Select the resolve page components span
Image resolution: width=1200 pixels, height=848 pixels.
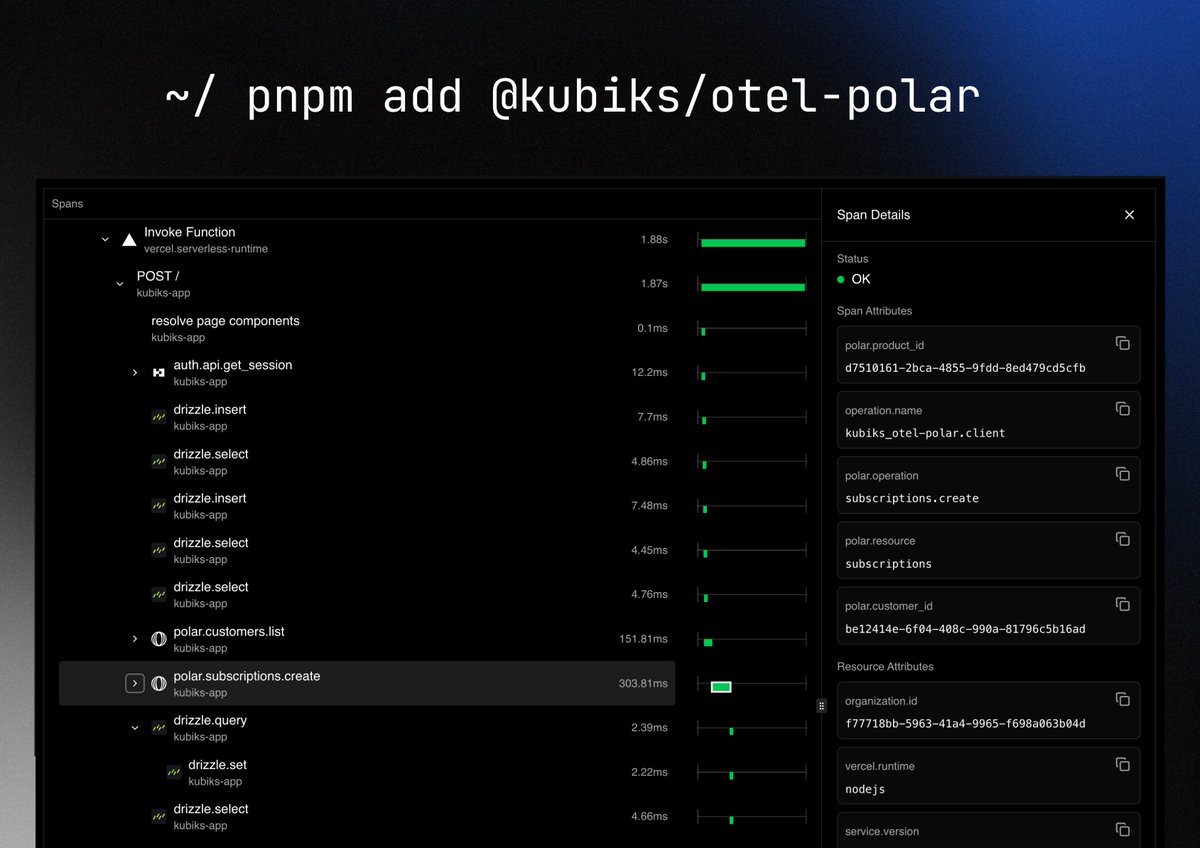click(225, 321)
